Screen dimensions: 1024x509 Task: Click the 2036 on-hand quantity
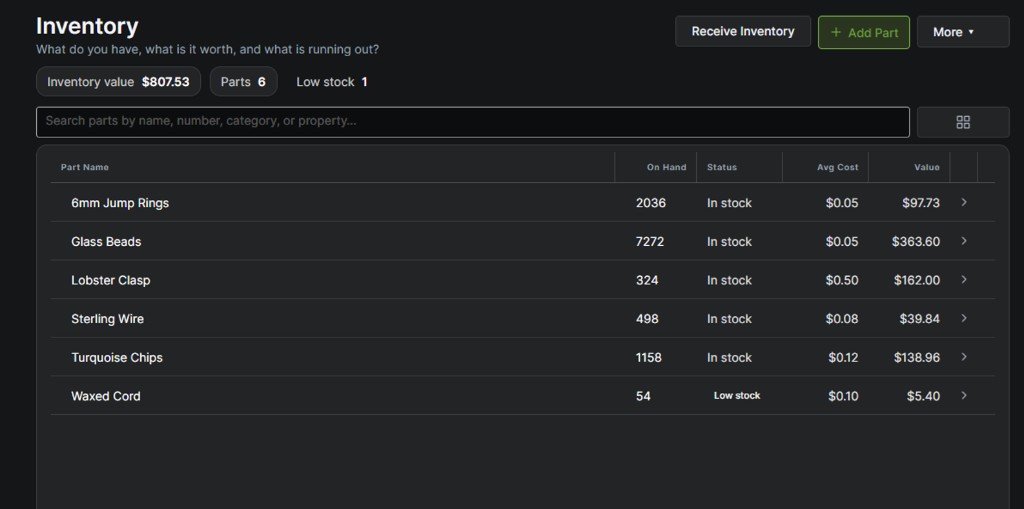[x=650, y=203]
